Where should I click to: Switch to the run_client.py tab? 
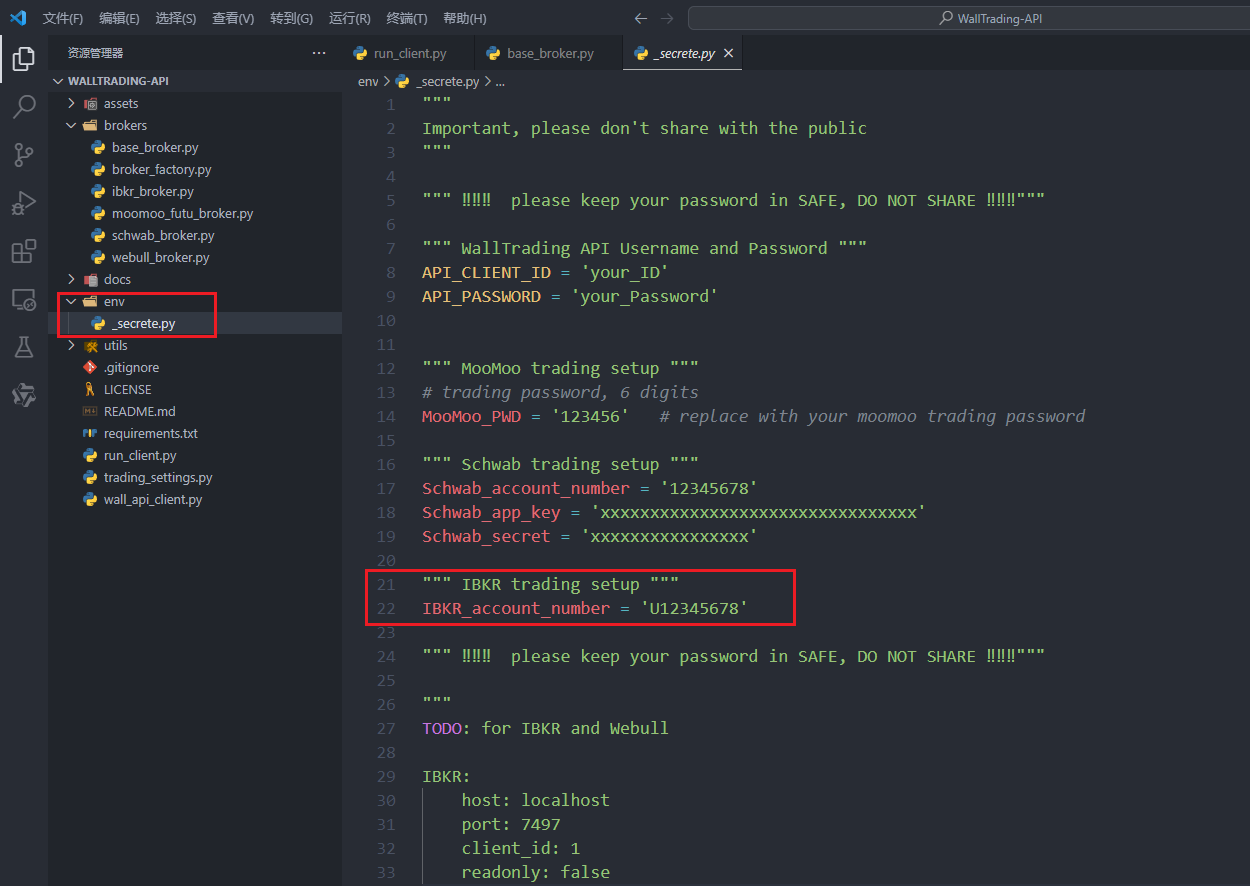pos(409,54)
